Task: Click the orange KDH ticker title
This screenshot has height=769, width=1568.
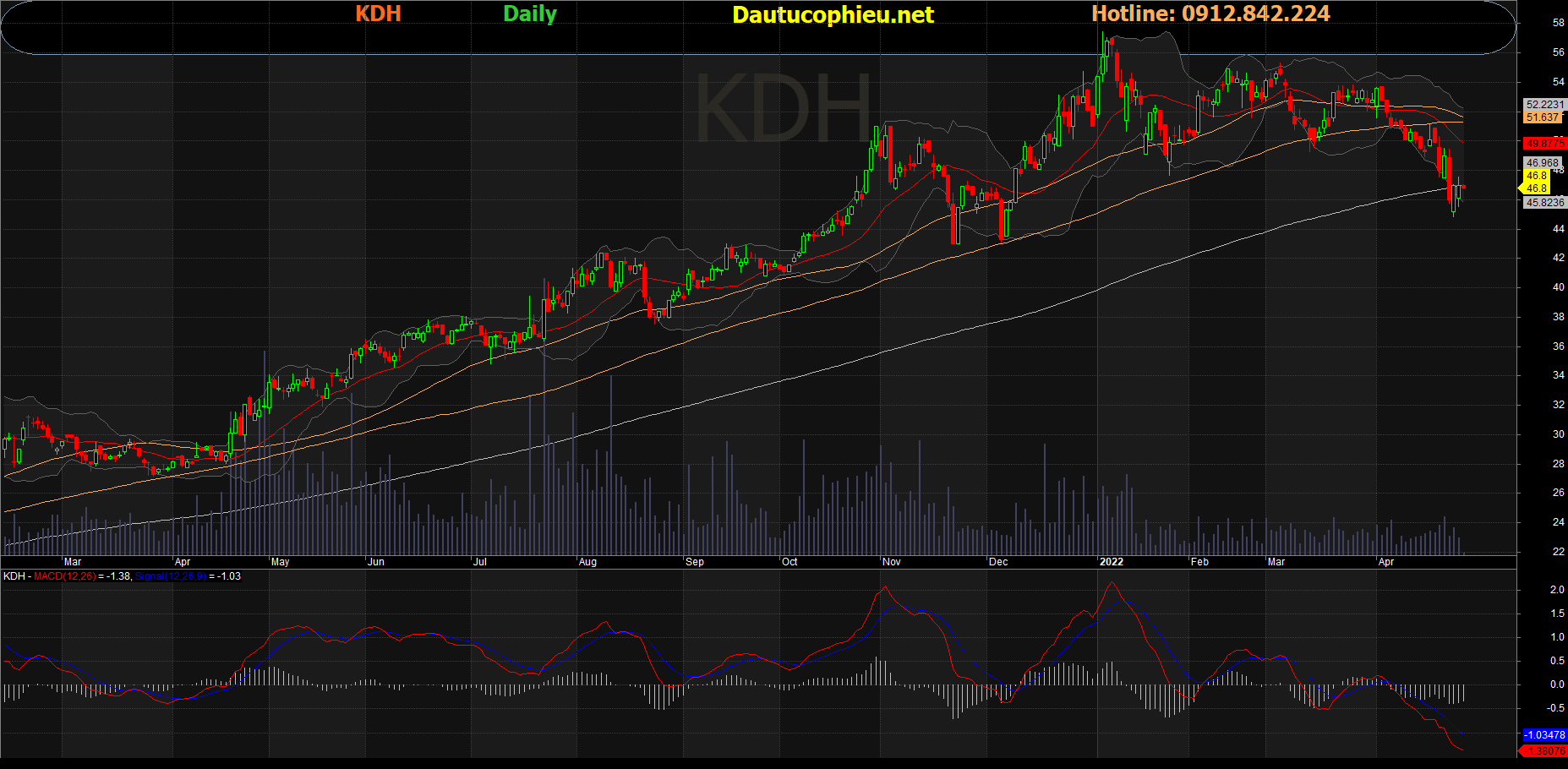Action: coord(378,14)
